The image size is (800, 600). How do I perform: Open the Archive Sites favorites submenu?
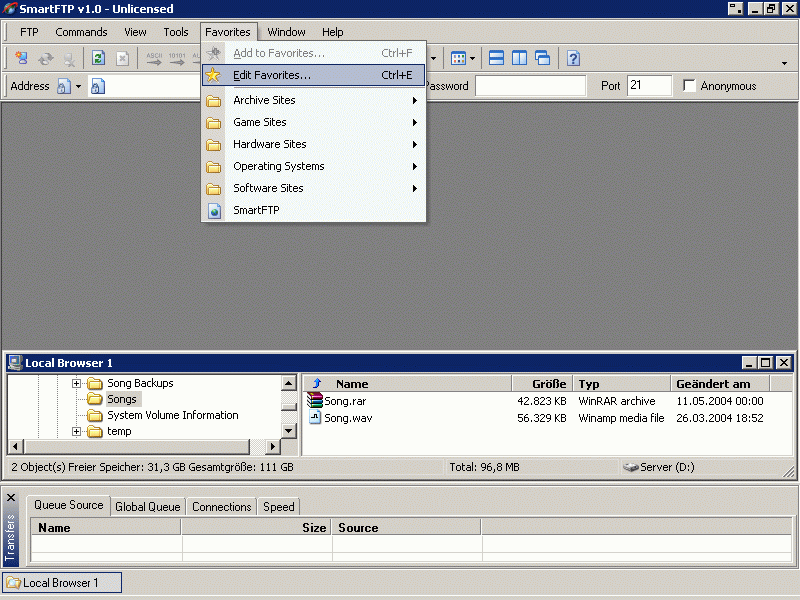264,100
